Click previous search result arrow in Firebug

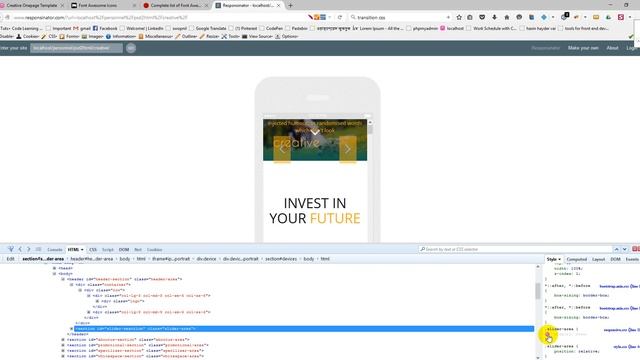[x=616, y=249]
